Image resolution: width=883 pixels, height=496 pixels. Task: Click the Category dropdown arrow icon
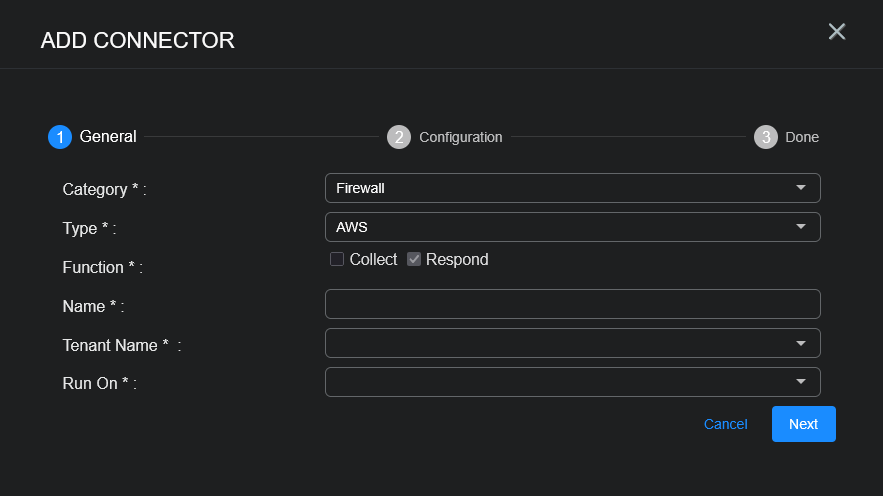(801, 188)
